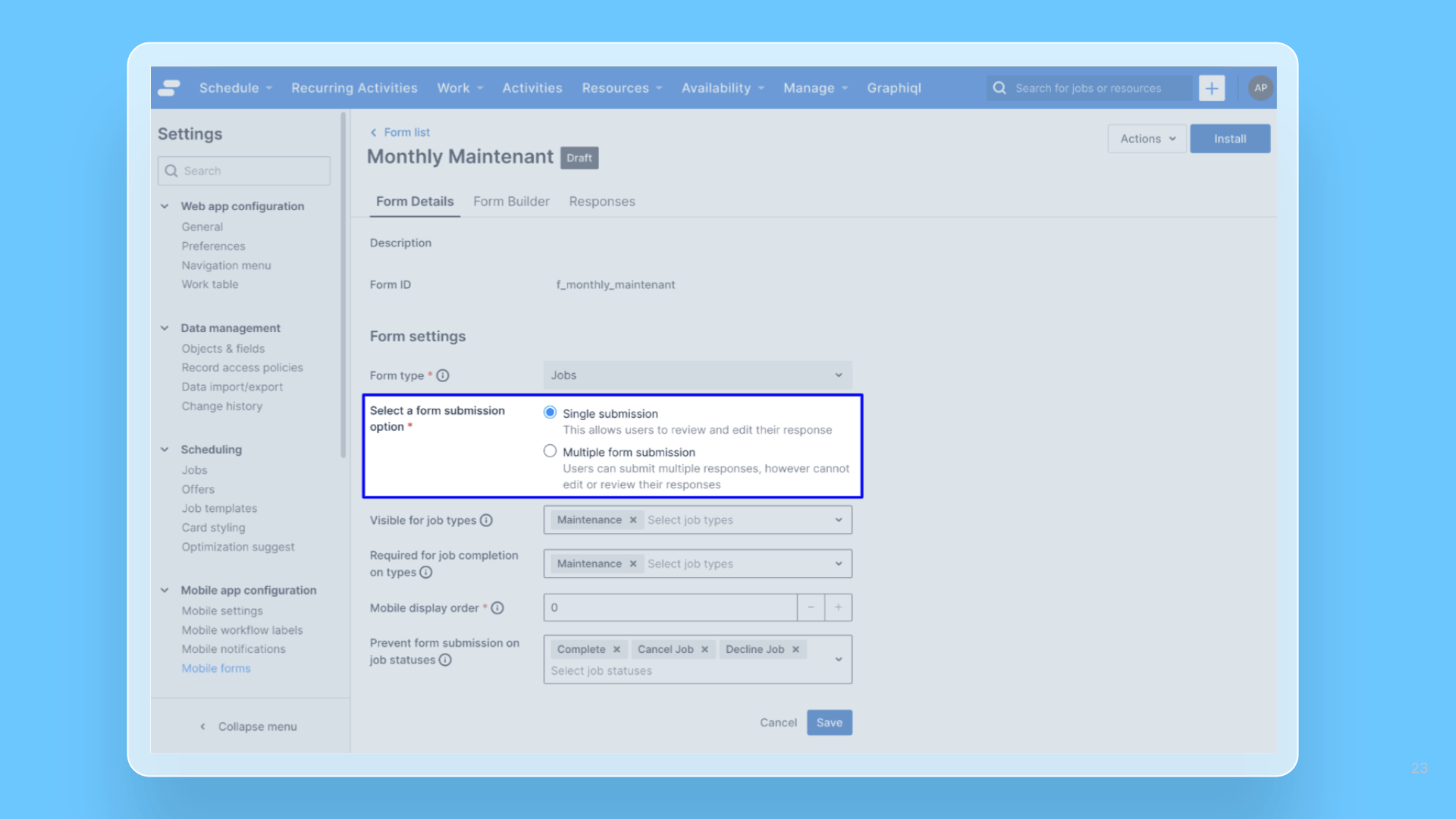Viewport: 1456px width, 819px height.
Task: Open Work table settings
Action: click(x=210, y=284)
